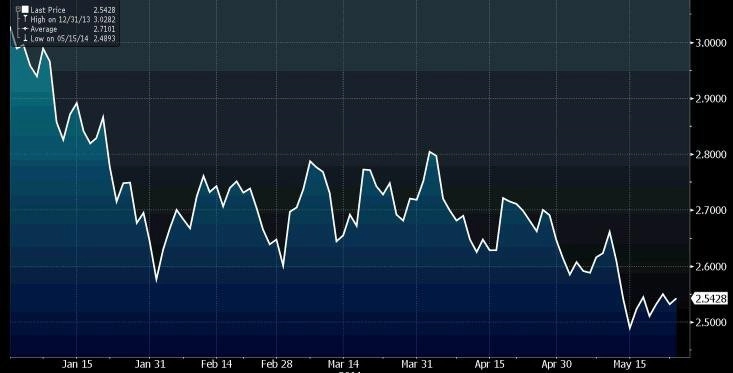The height and width of the screenshot is (373, 733).
Task: Click the 'May 15' date axis label
Action: click(629, 364)
